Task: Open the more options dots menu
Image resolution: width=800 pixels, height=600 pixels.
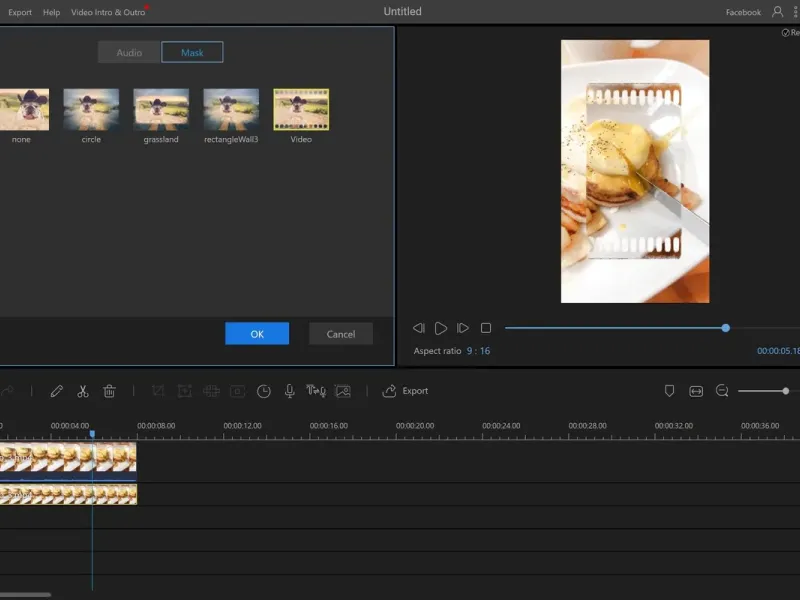Action: coord(795,12)
